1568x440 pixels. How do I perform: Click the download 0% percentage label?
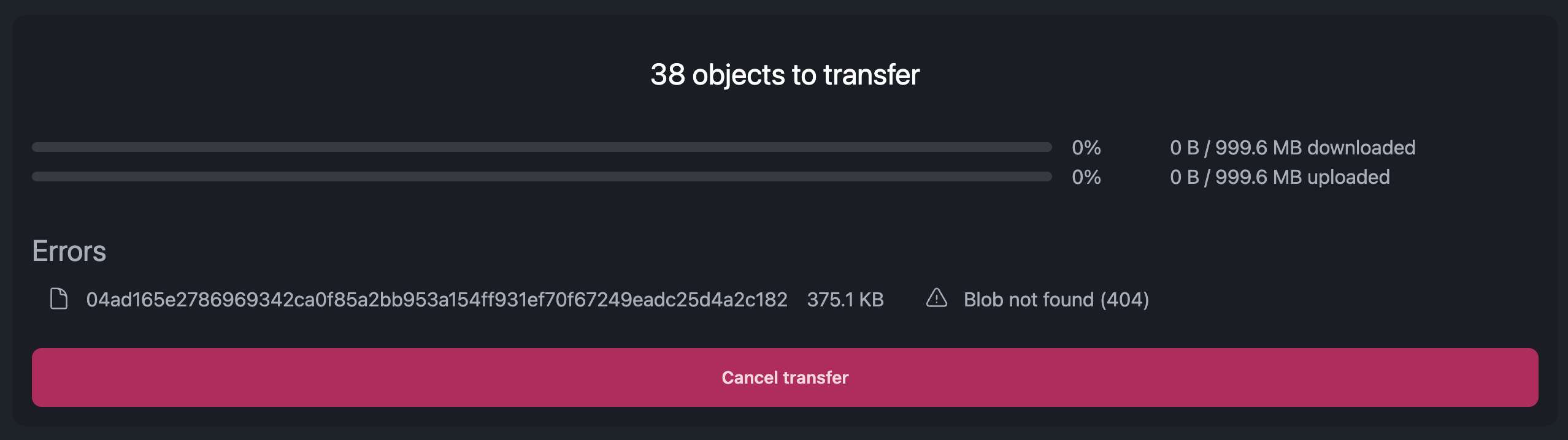point(1086,148)
